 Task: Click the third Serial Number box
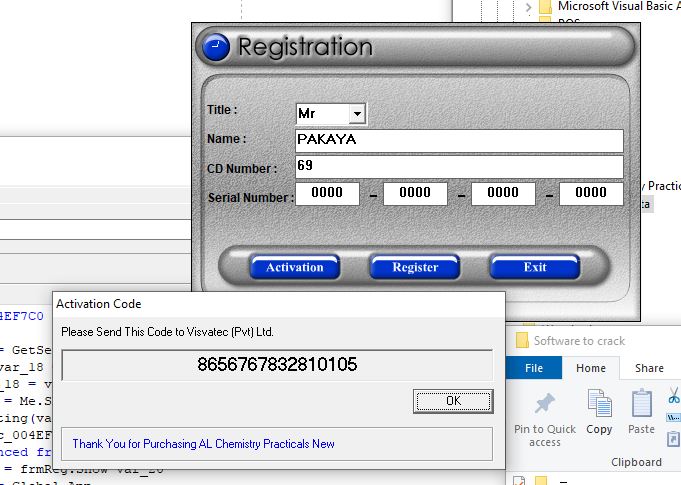tap(503, 193)
